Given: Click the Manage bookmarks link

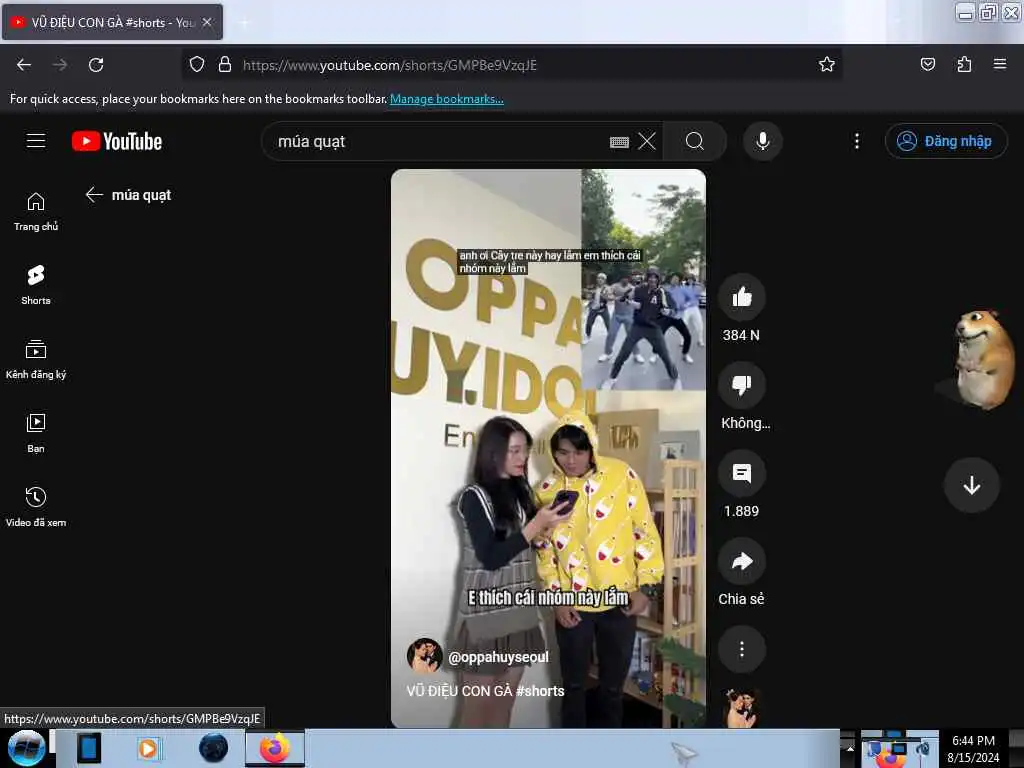Looking at the screenshot, I should click(447, 99).
